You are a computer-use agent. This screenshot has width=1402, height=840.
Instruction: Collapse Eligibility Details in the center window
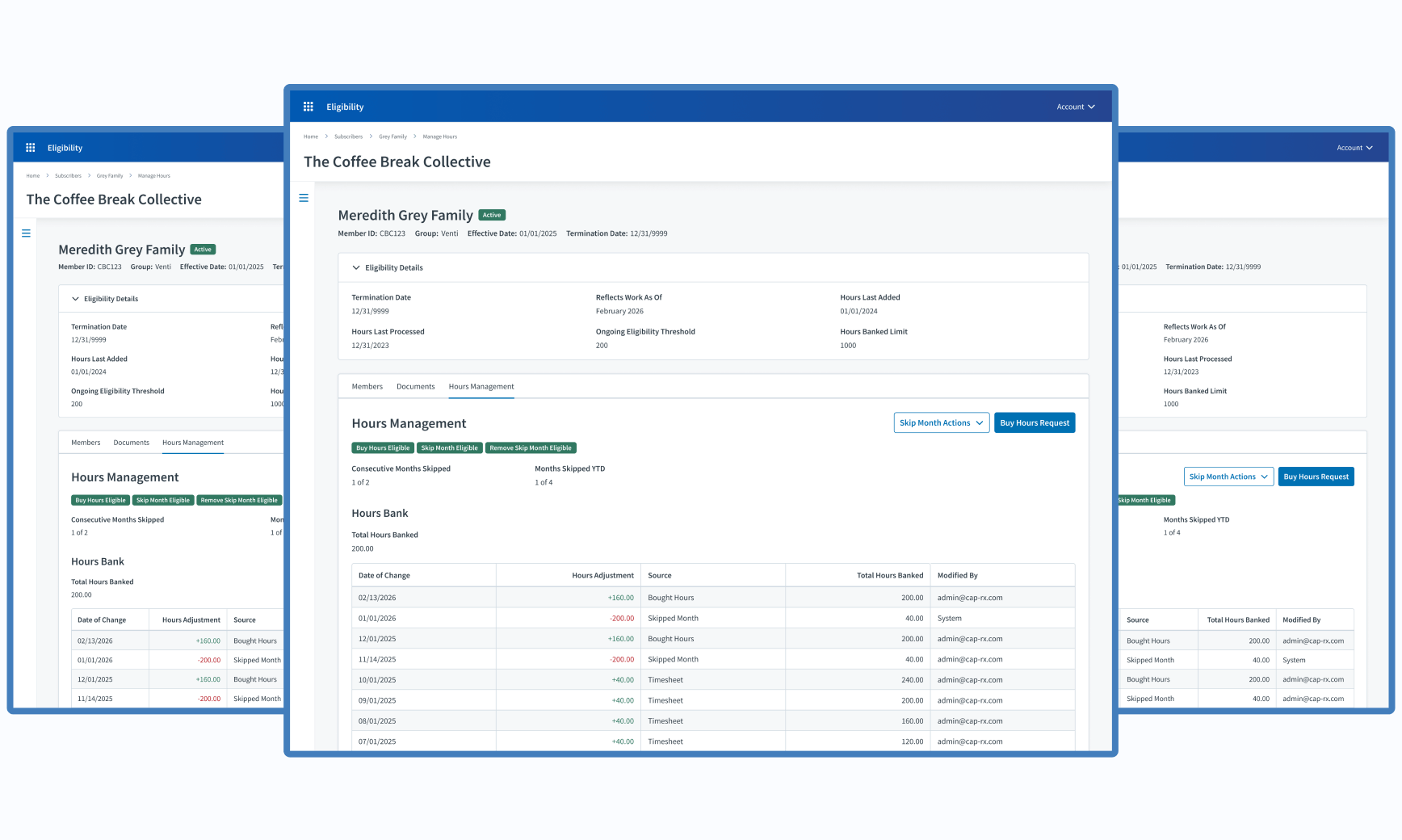tap(356, 267)
